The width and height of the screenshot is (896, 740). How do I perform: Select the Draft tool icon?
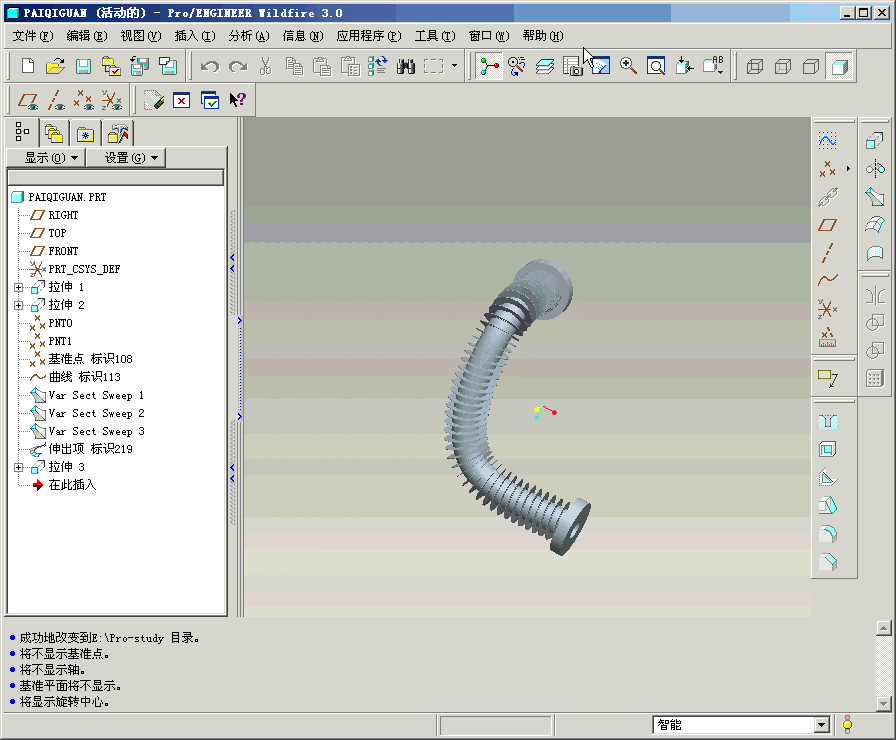pyautogui.click(x=827, y=506)
